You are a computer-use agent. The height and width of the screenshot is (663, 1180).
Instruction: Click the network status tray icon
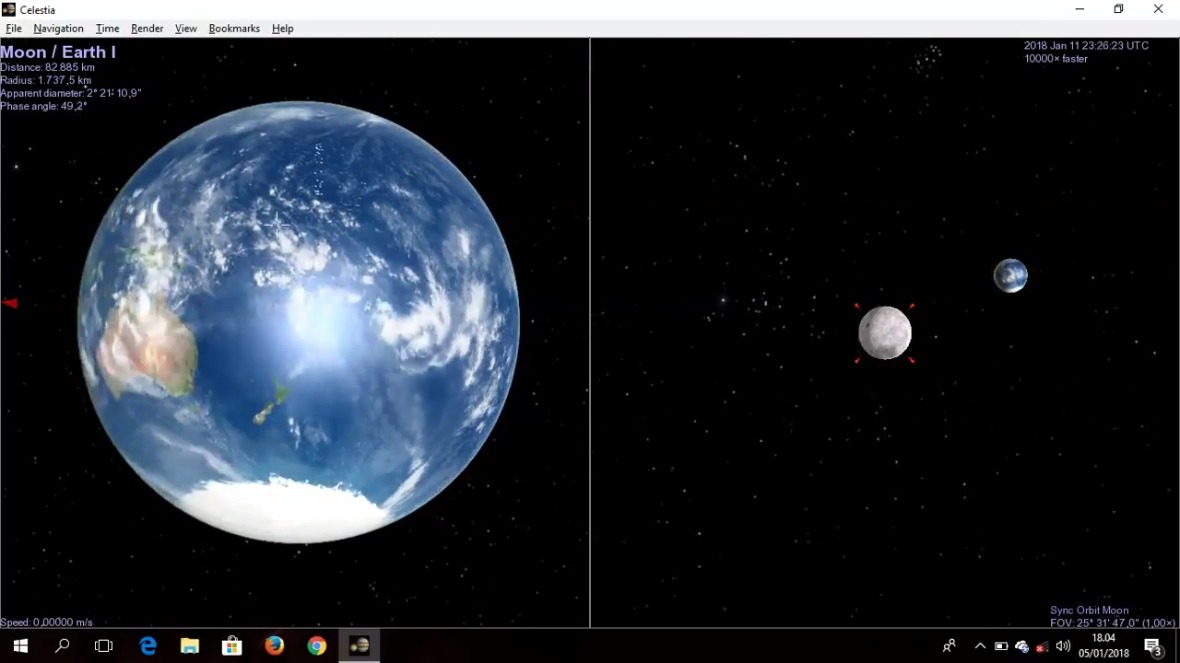click(1042, 646)
